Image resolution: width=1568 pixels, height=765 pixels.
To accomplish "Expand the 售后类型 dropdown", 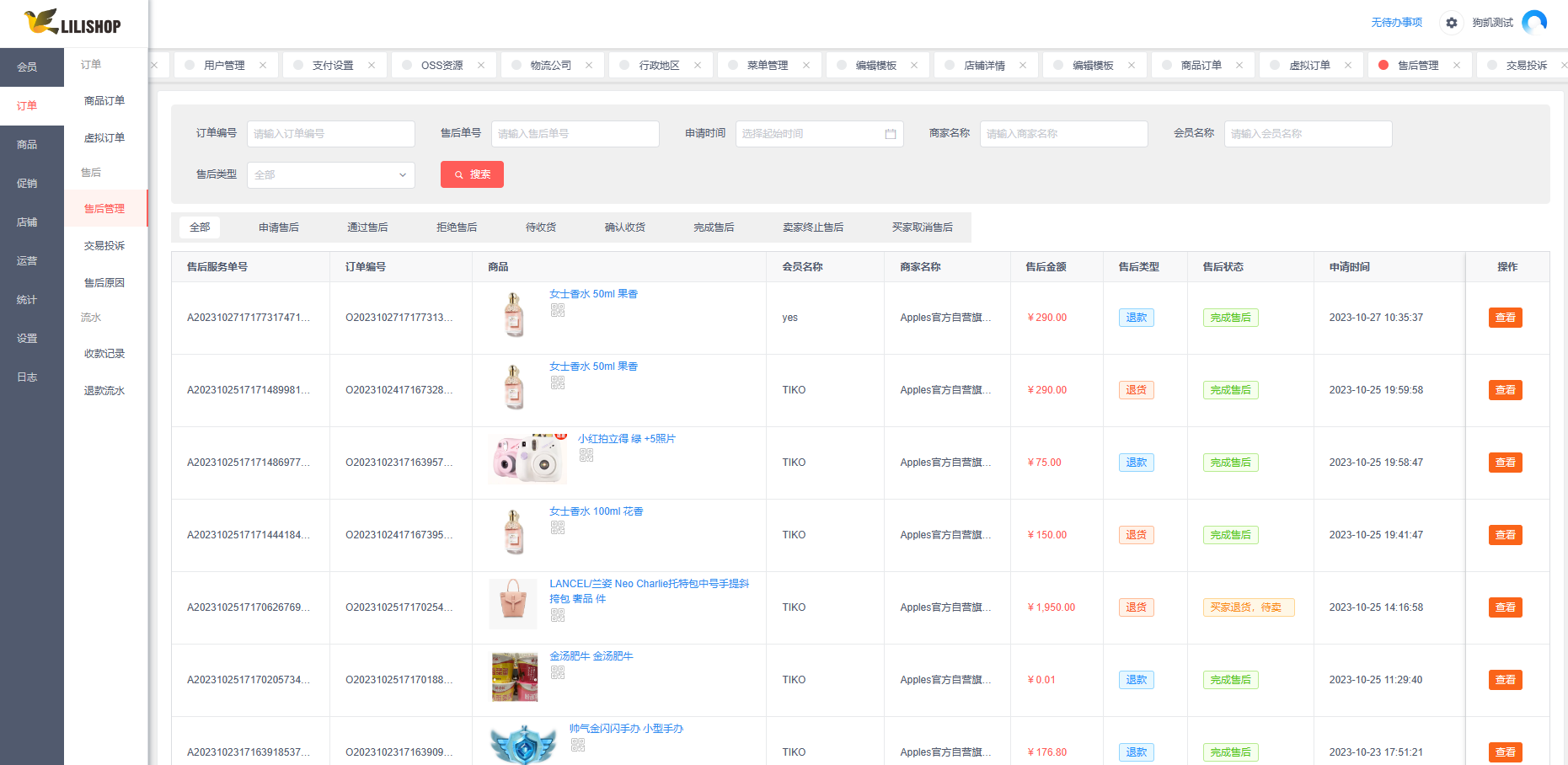I will coord(330,174).
